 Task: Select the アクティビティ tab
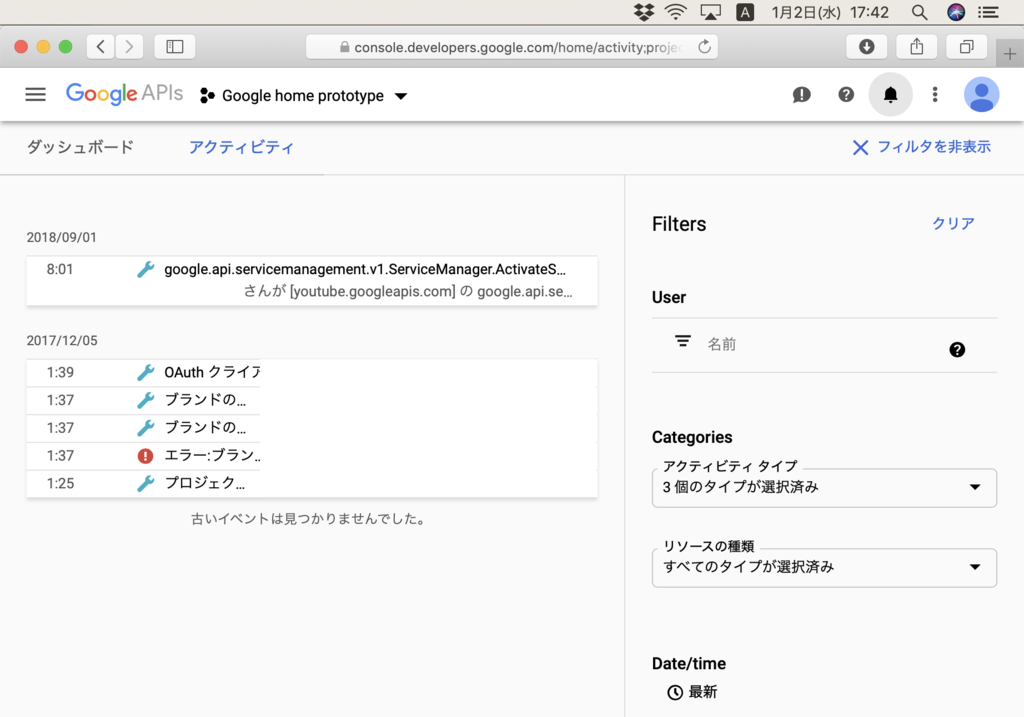241,146
